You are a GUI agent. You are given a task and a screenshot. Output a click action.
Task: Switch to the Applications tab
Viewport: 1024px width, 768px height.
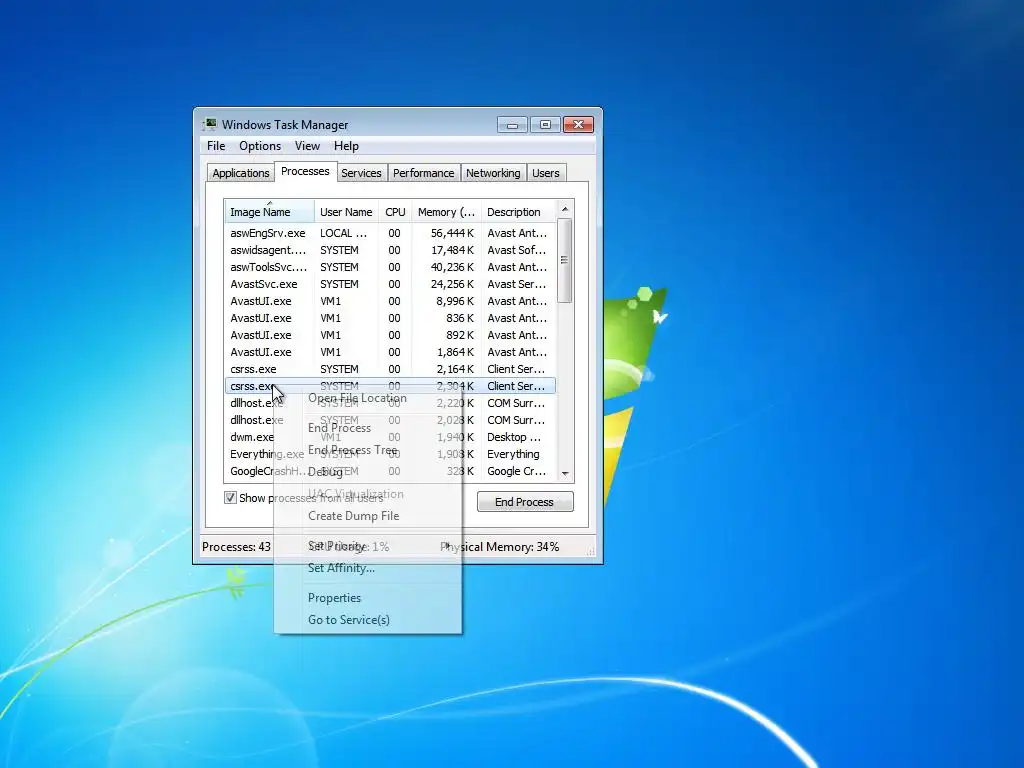coord(240,173)
